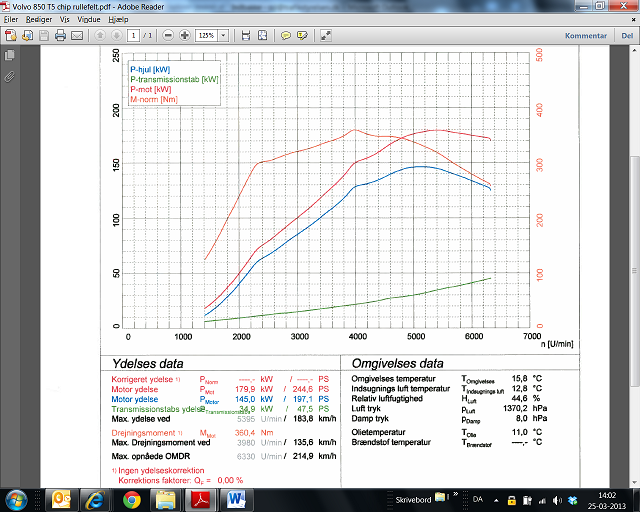The image size is (640, 512).
Task: Open the Hjælp menu
Action: [x=118, y=20]
